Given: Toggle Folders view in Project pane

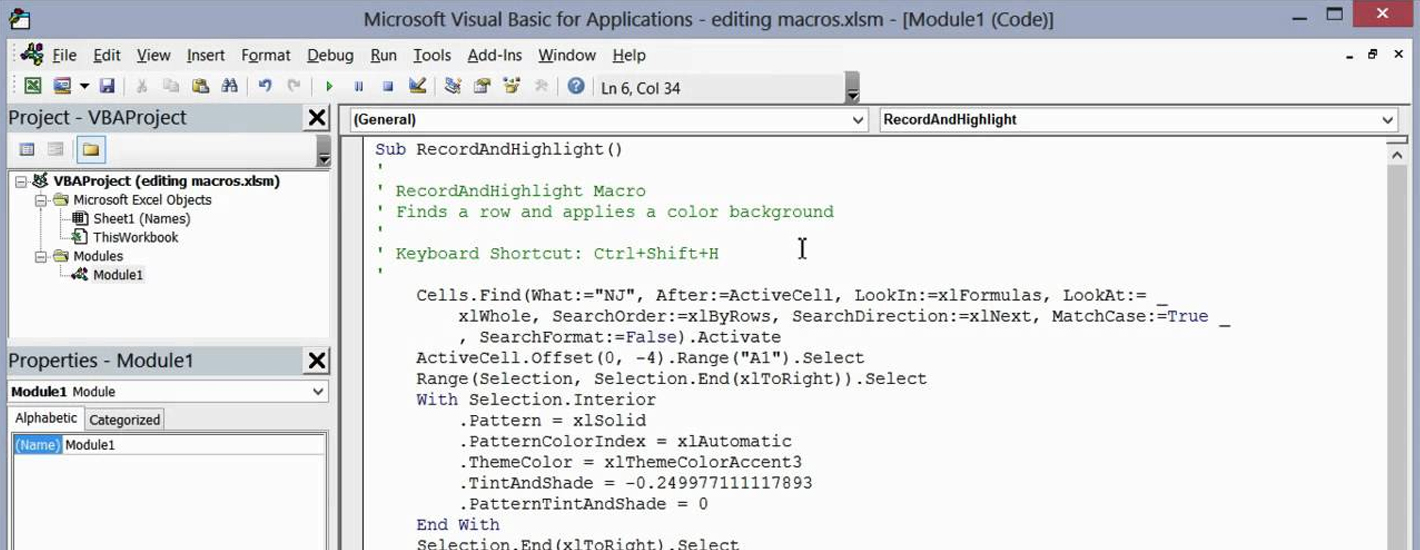Looking at the screenshot, I should pos(91,150).
